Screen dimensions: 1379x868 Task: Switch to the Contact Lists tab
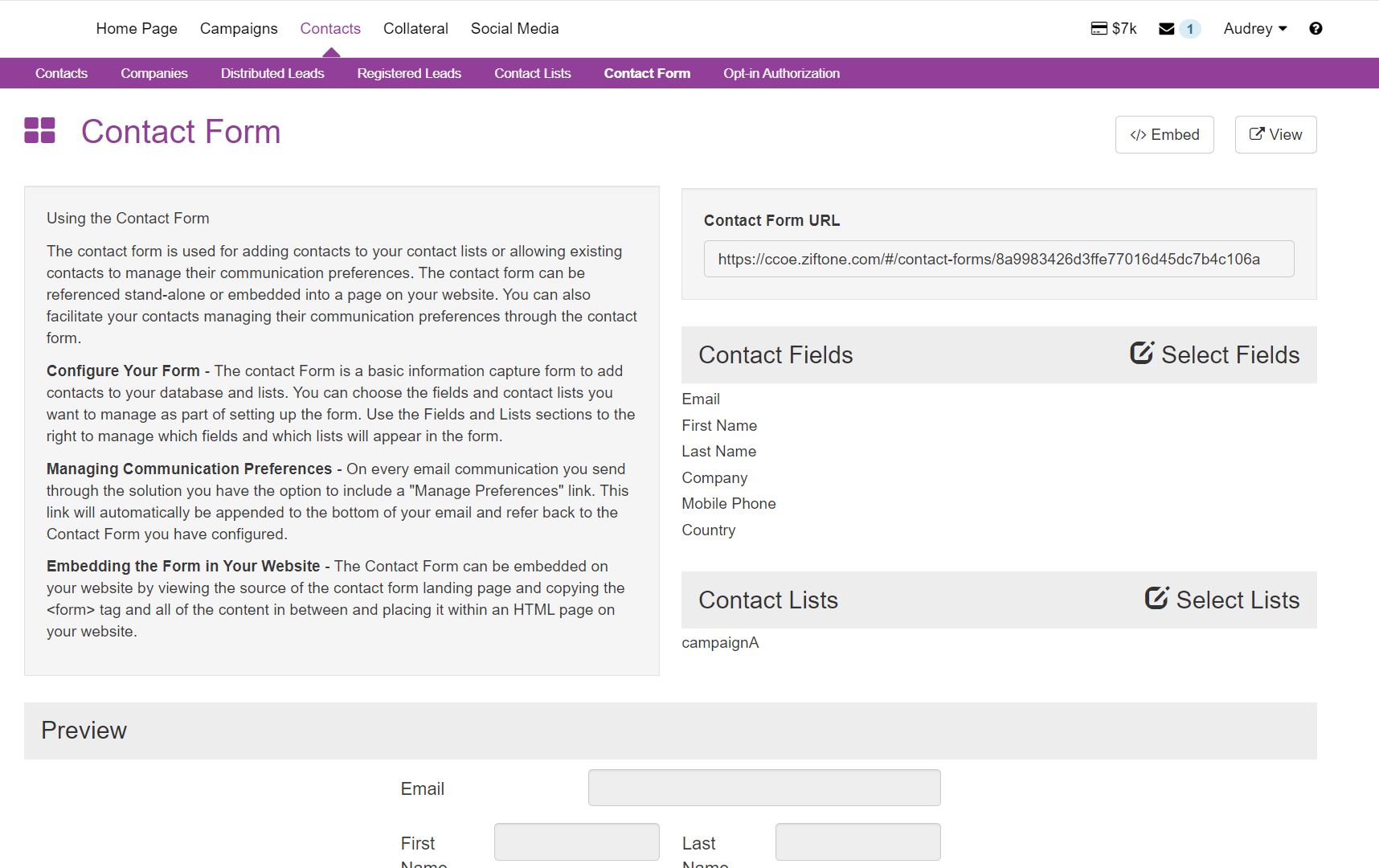click(532, 73)
